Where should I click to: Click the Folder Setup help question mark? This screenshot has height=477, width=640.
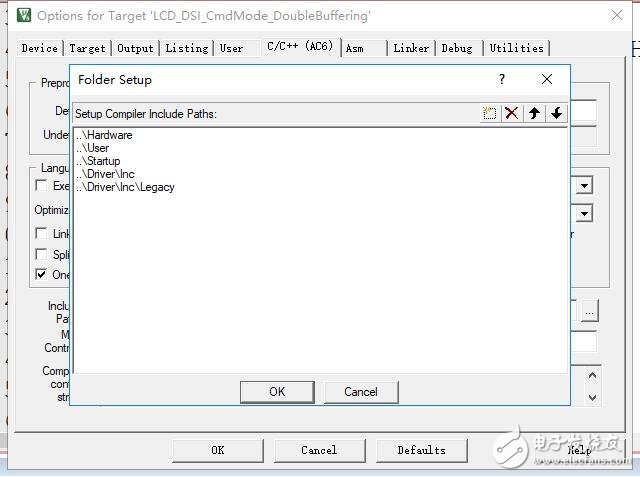[502, 79]
